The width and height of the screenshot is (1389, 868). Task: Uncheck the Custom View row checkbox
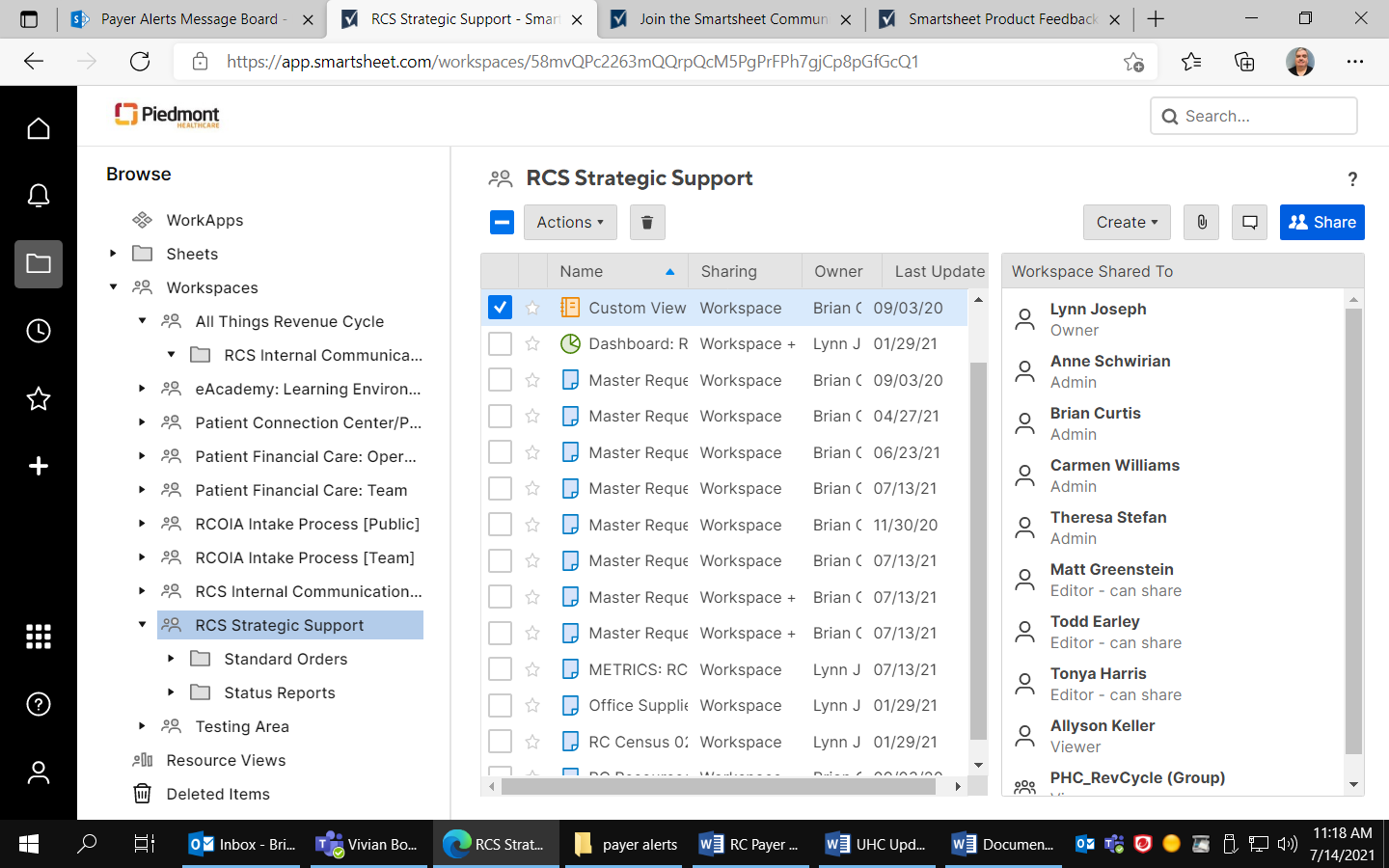pos(500,308)
